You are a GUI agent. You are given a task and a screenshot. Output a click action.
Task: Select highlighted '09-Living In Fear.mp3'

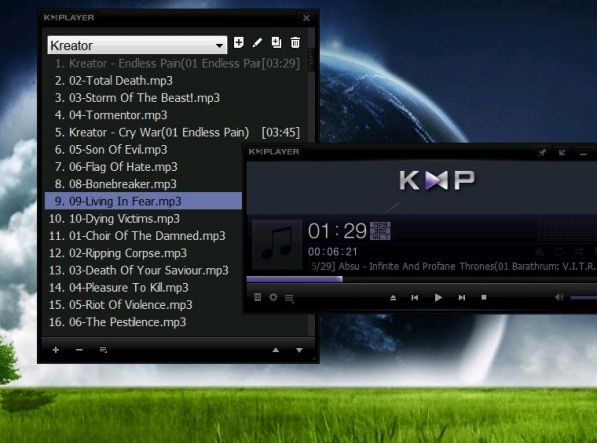(x=144, y=201)
